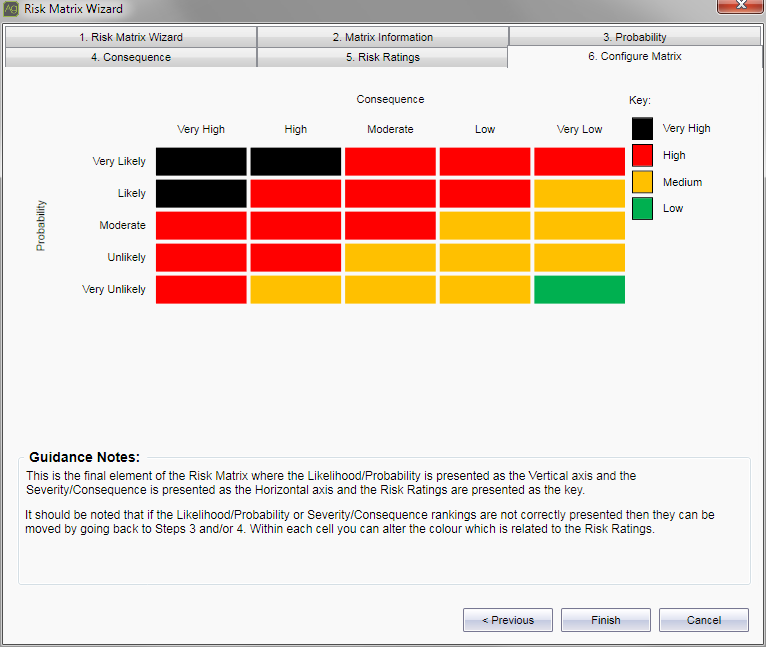The height and width of the screenshot is (647, 766).
Task: Pick red cell Very Likely / Moderate consequence
Action: click(390, 161)
